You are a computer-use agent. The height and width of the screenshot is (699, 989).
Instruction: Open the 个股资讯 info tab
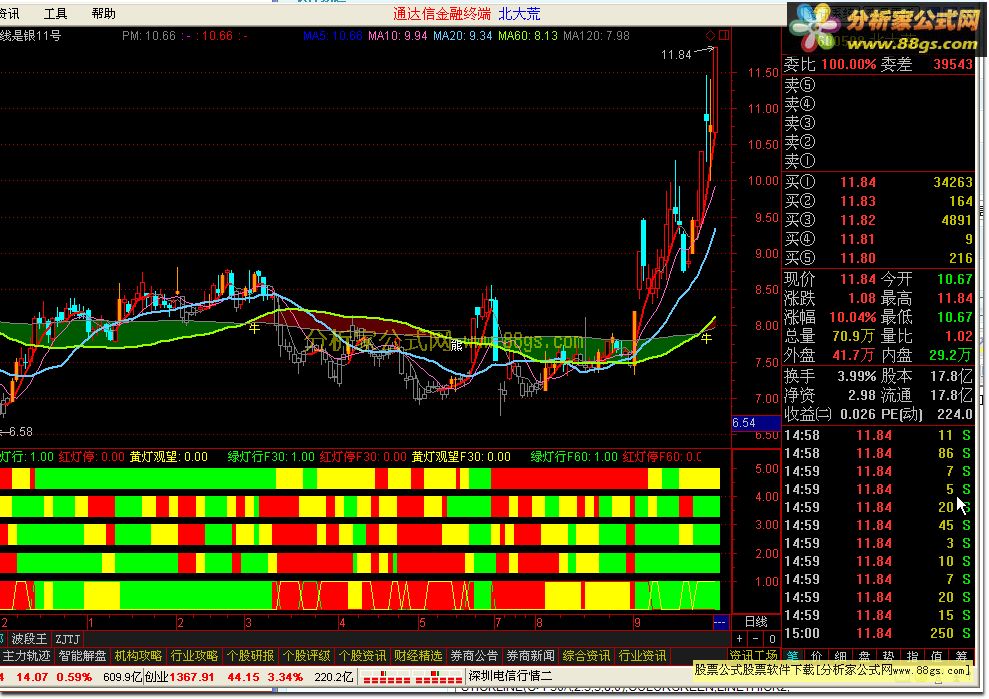[362, 656]
